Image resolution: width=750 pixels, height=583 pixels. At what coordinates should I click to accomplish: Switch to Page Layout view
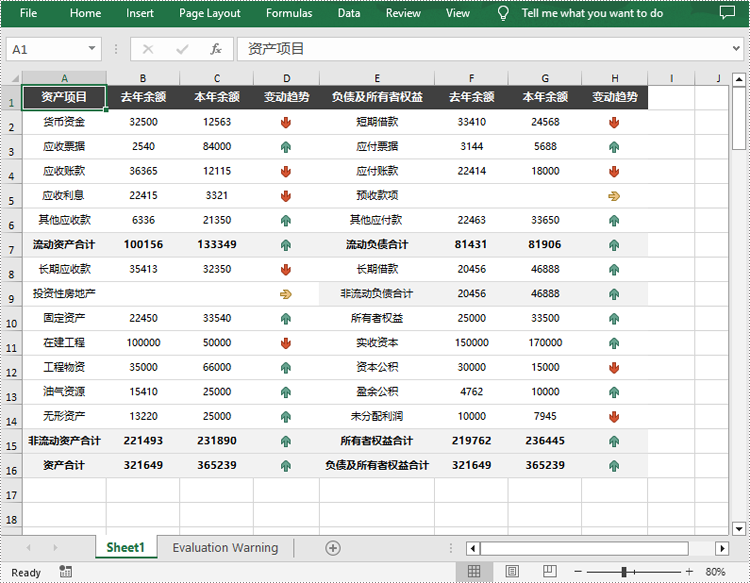(x=512, y=571)
